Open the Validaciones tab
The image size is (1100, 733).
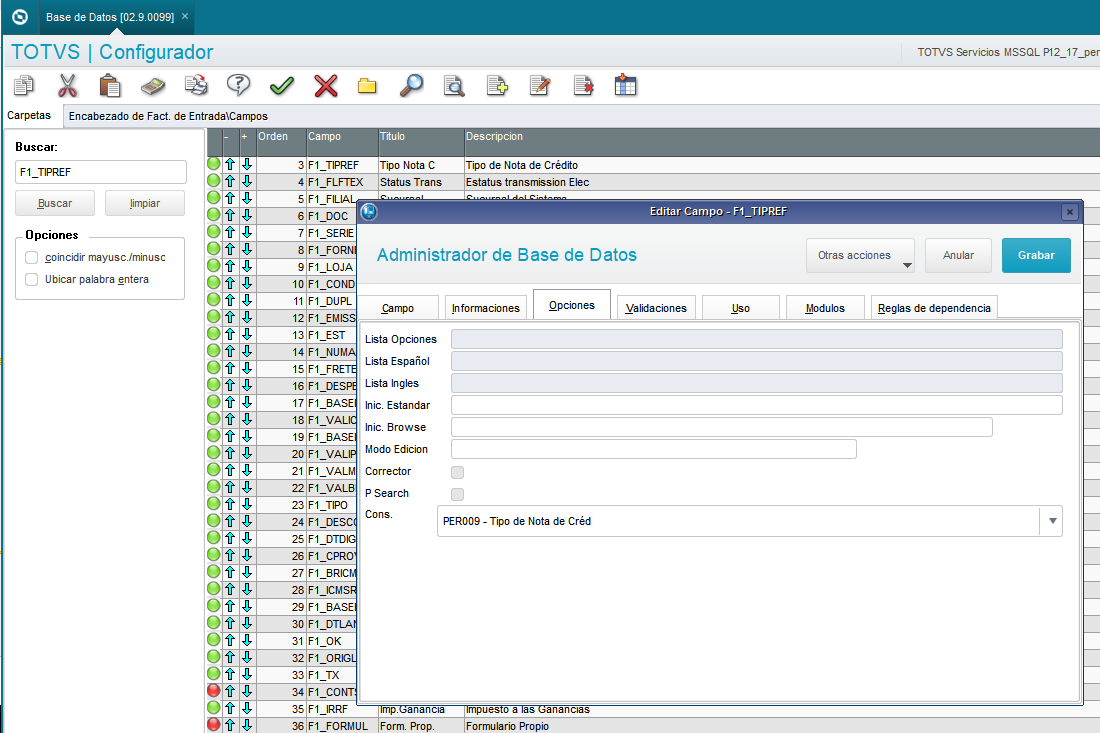click(x=656, y=308)
